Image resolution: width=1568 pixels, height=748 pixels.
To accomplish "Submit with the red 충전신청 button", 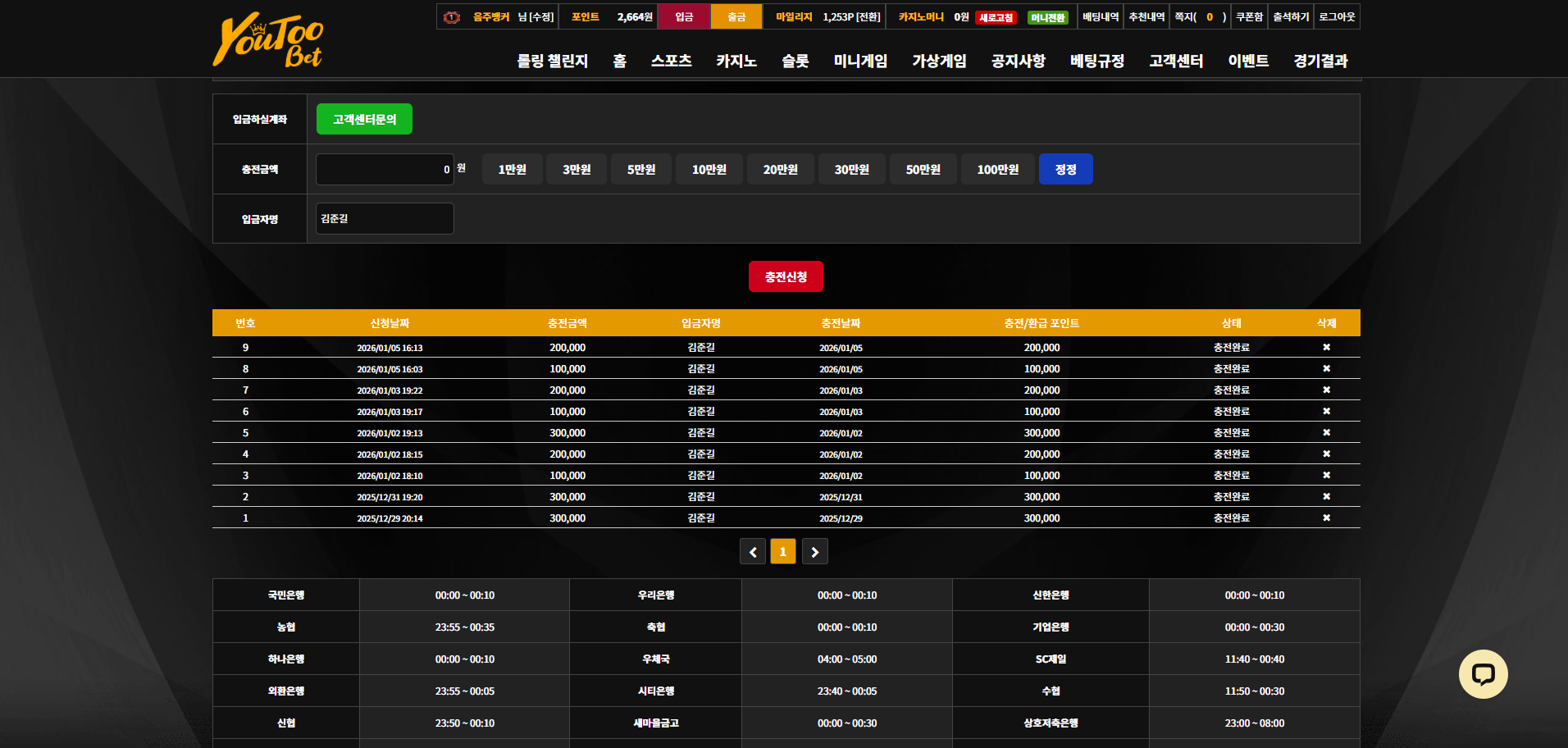I will point(786,276).
